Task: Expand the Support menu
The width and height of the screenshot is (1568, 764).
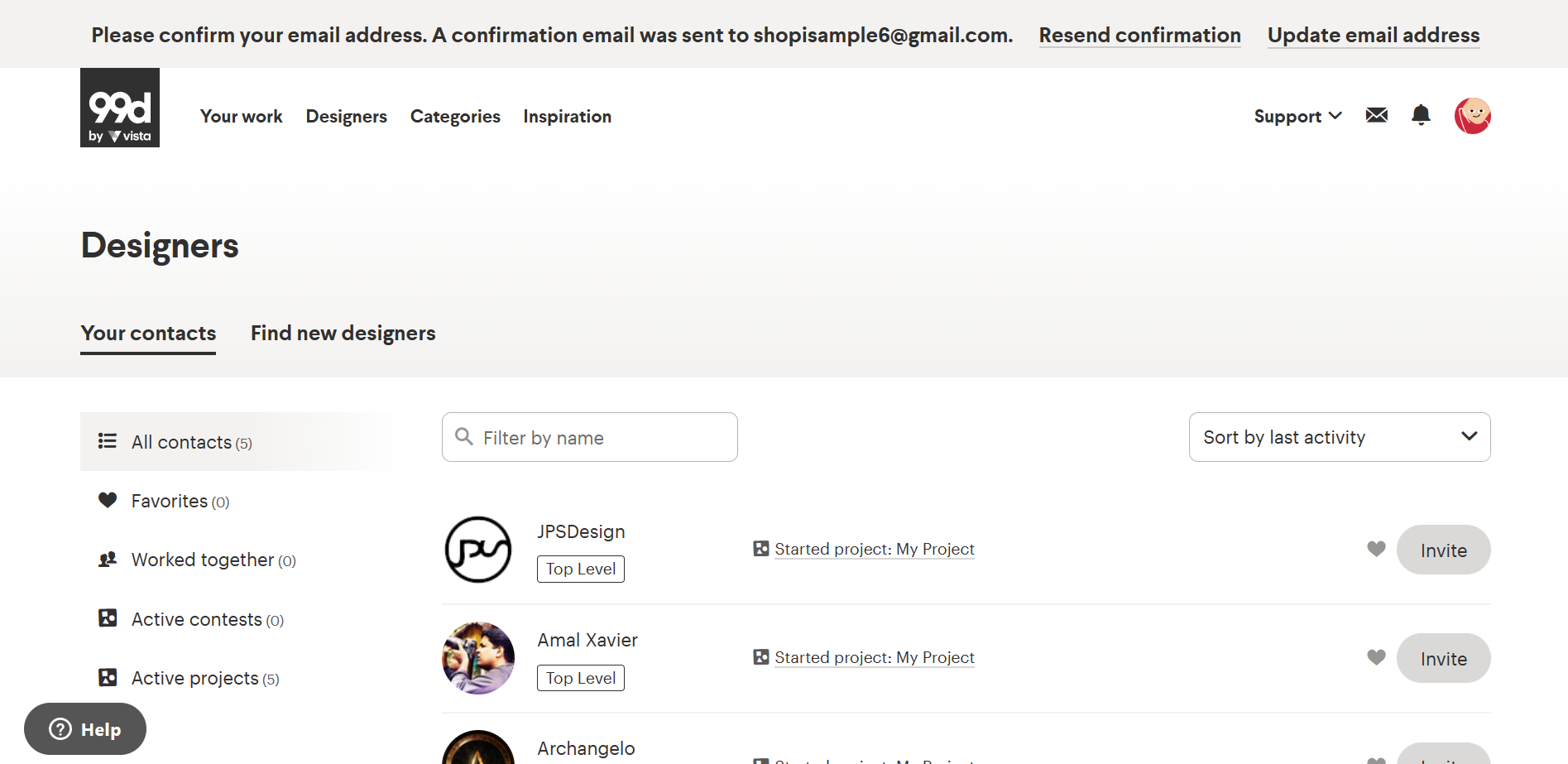Action: coord(1297,116)
